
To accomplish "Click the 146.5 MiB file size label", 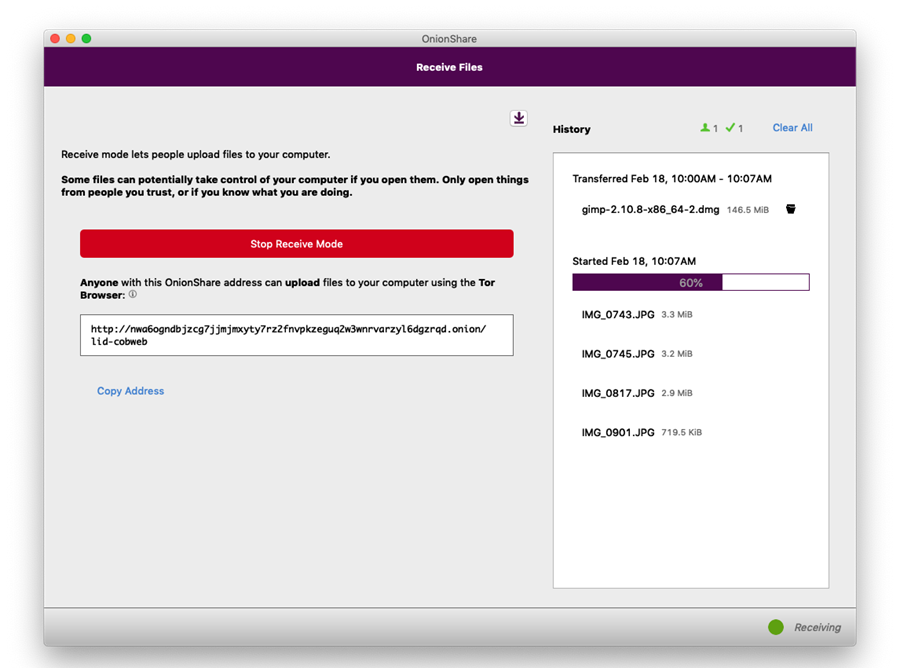I will click(747, 210).
